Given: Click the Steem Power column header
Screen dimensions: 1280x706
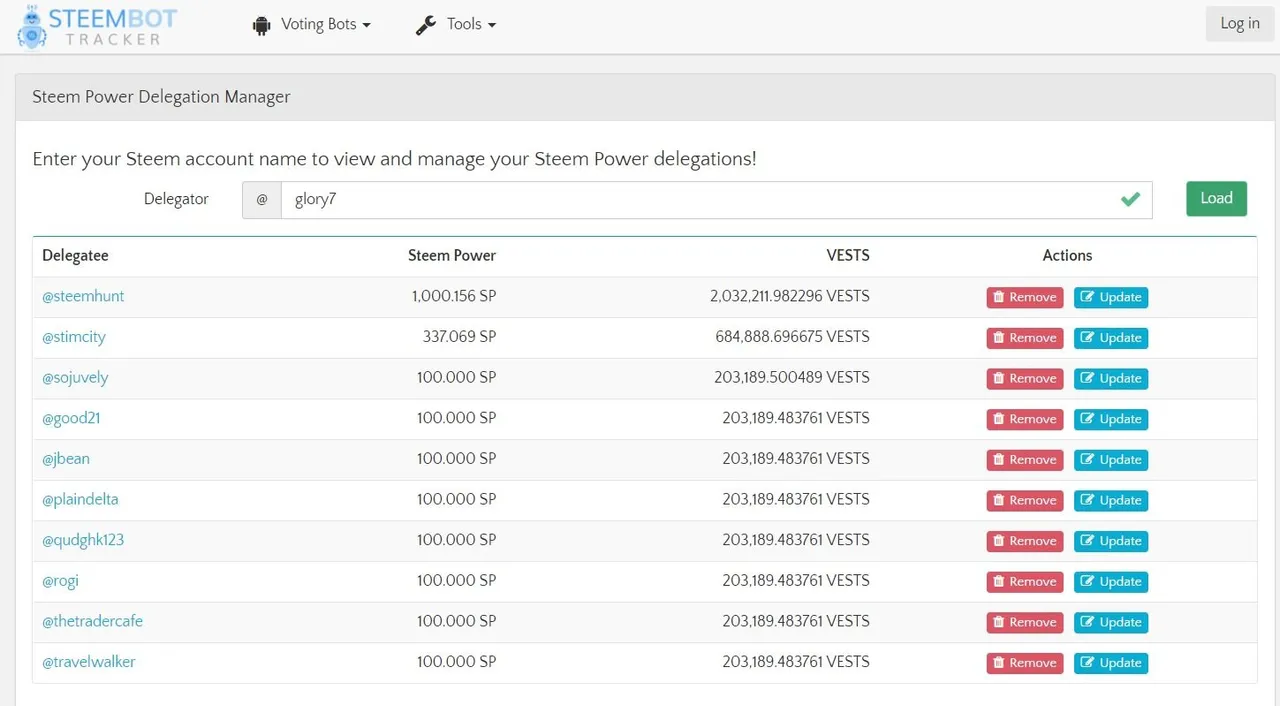Looking at the screenshot, I should [452, 256].
